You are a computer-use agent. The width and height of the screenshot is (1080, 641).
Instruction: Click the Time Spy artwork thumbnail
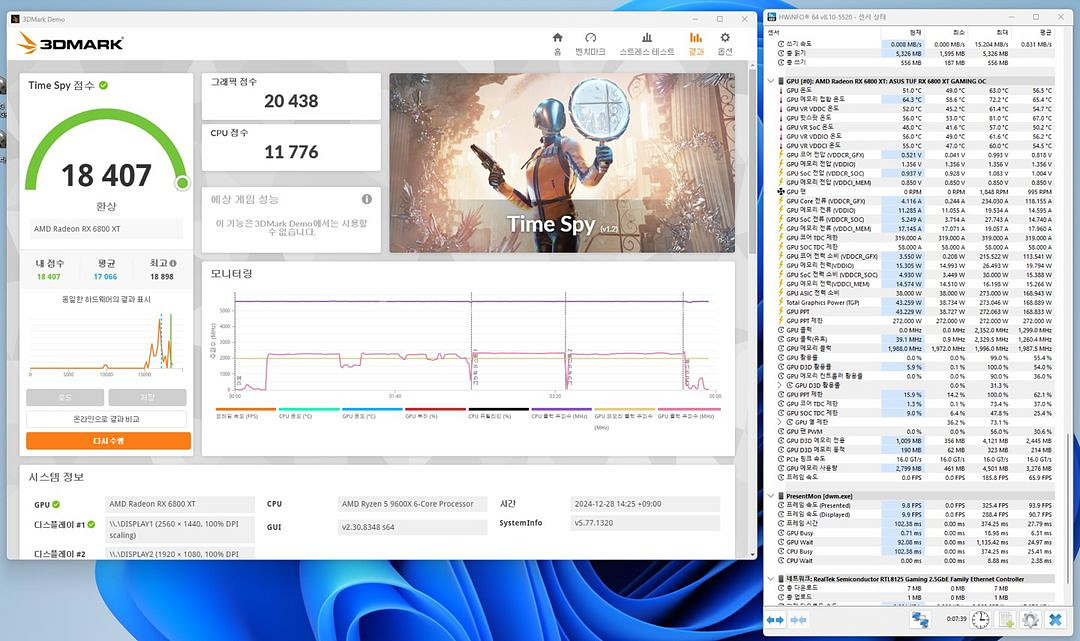tap(562, 162)
